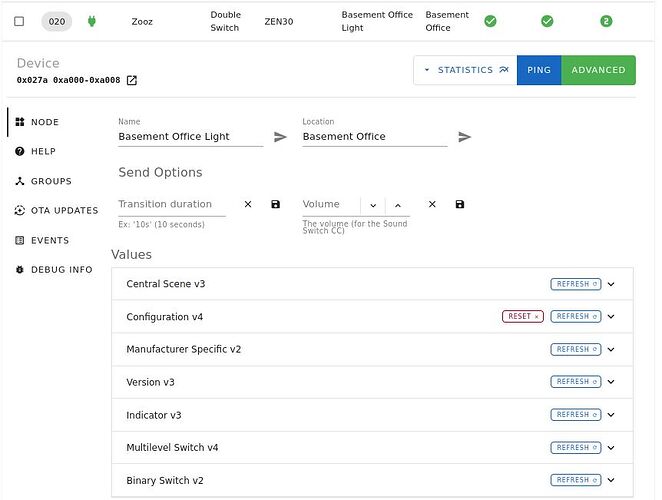Decrease the Volume value
Screen dimensions: 662x500
pyautogui.click(x=373, y=205)
